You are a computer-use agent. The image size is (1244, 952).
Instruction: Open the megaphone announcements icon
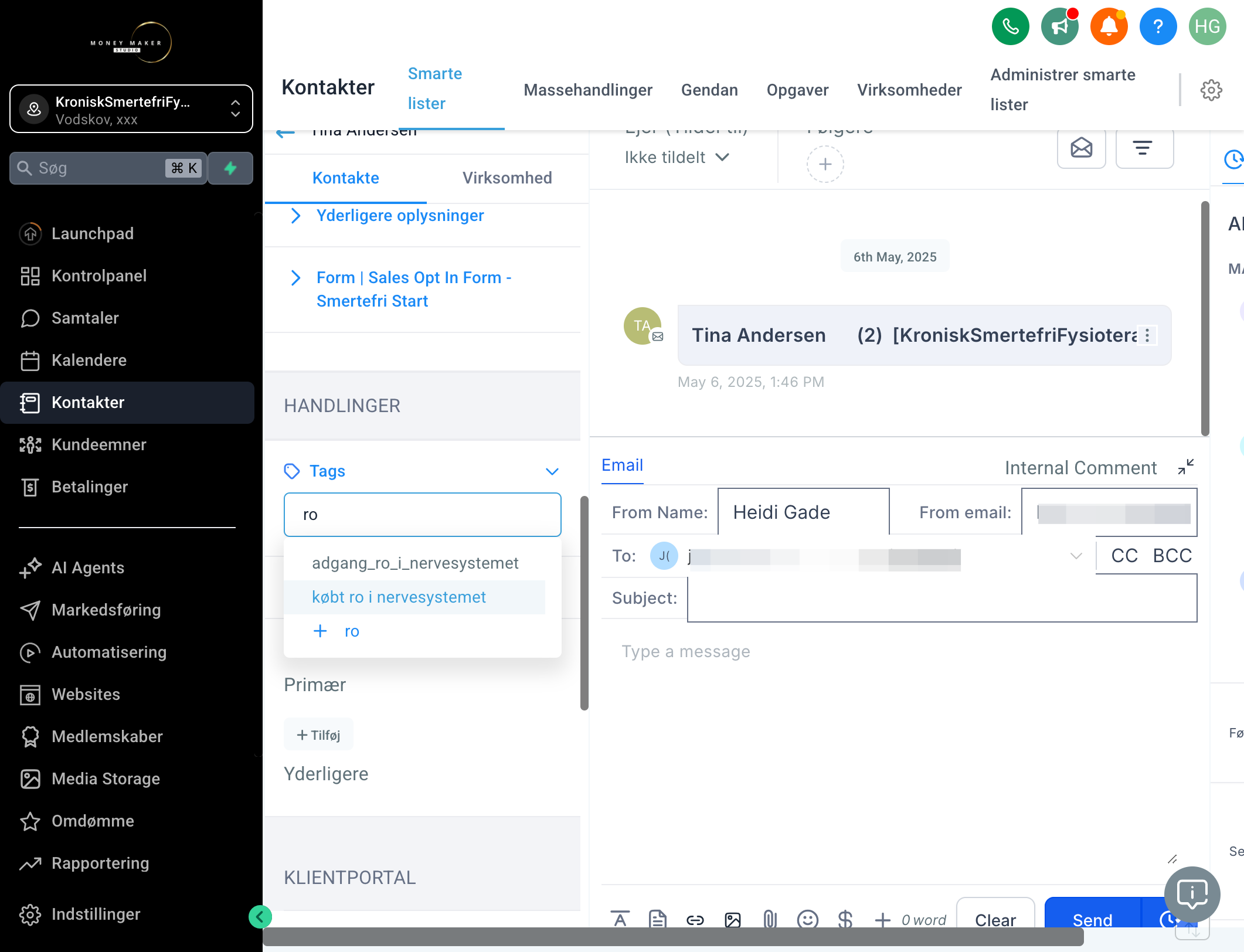coord(1059,26)
